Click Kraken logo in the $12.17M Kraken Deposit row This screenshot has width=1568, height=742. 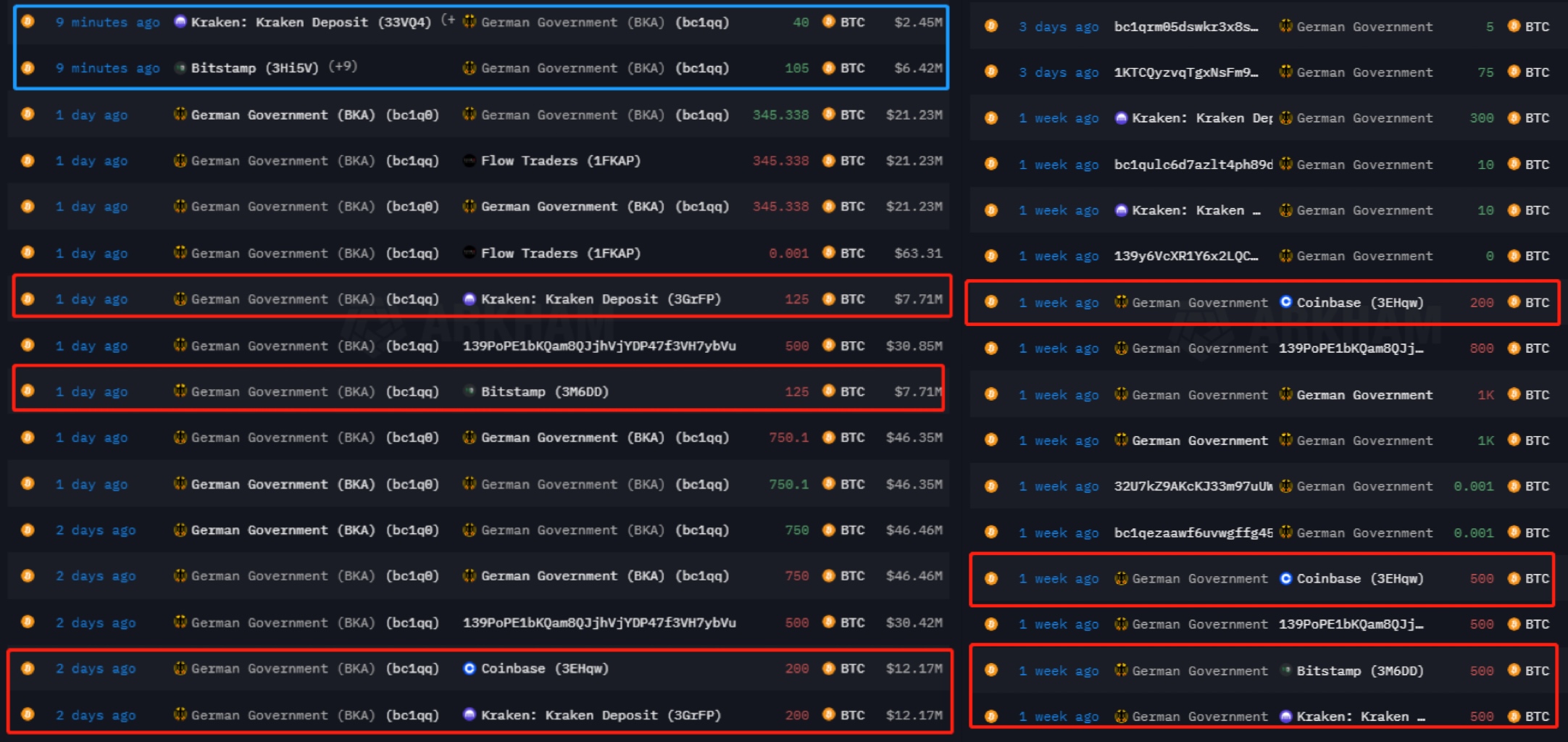470,714
